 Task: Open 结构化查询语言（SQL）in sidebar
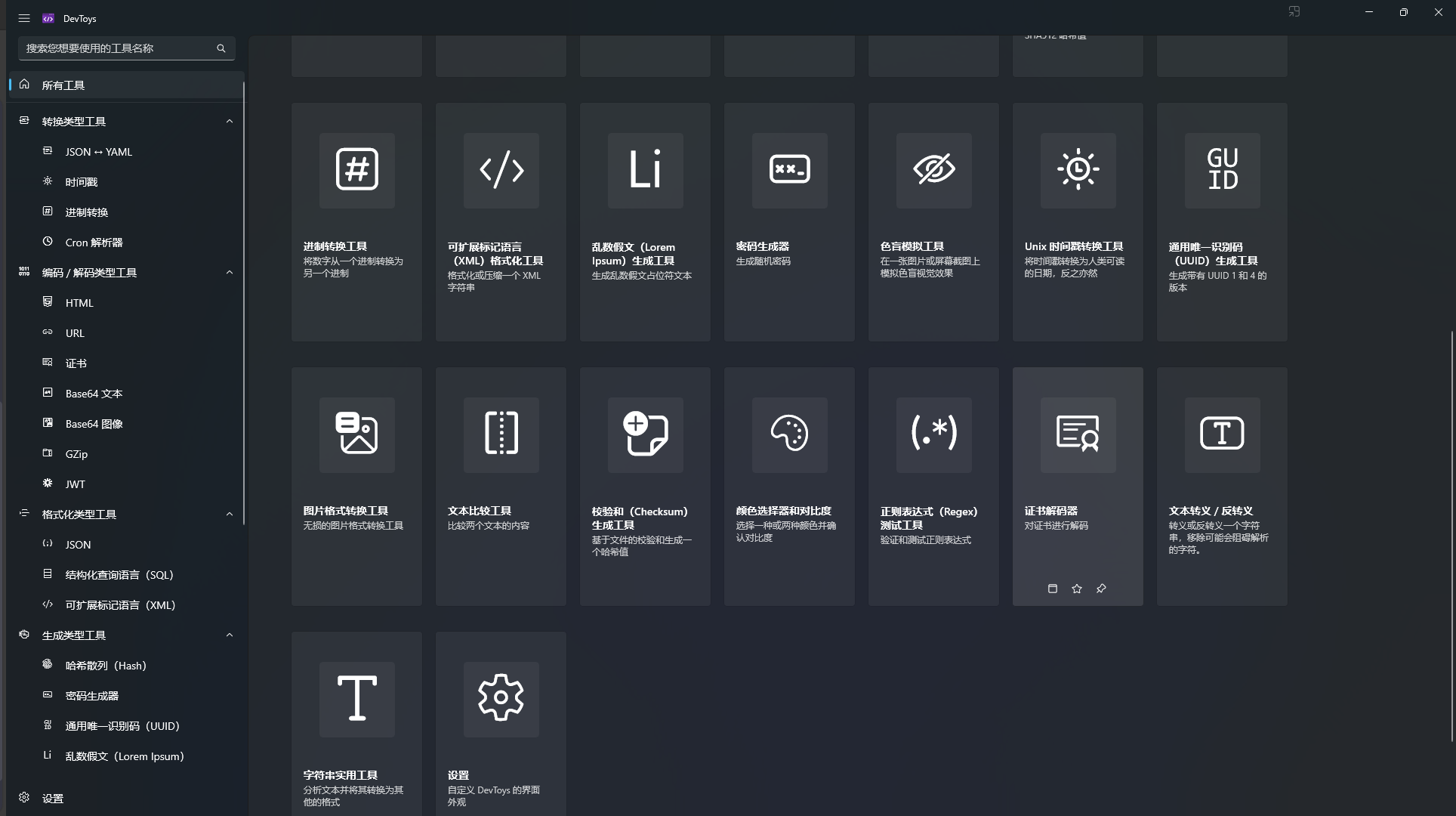click(126, 575)
